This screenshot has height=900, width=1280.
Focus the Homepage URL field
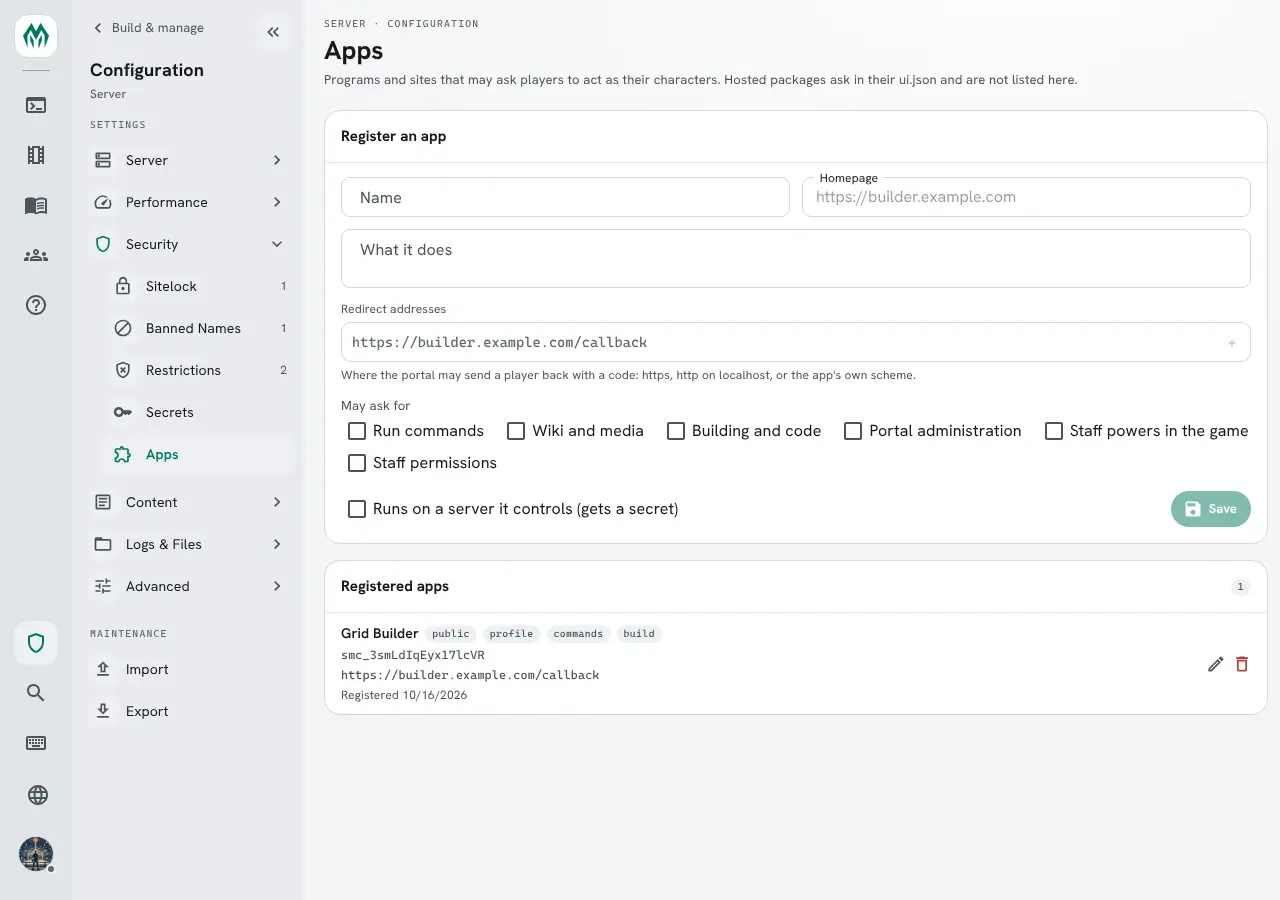coord(1026,197)
